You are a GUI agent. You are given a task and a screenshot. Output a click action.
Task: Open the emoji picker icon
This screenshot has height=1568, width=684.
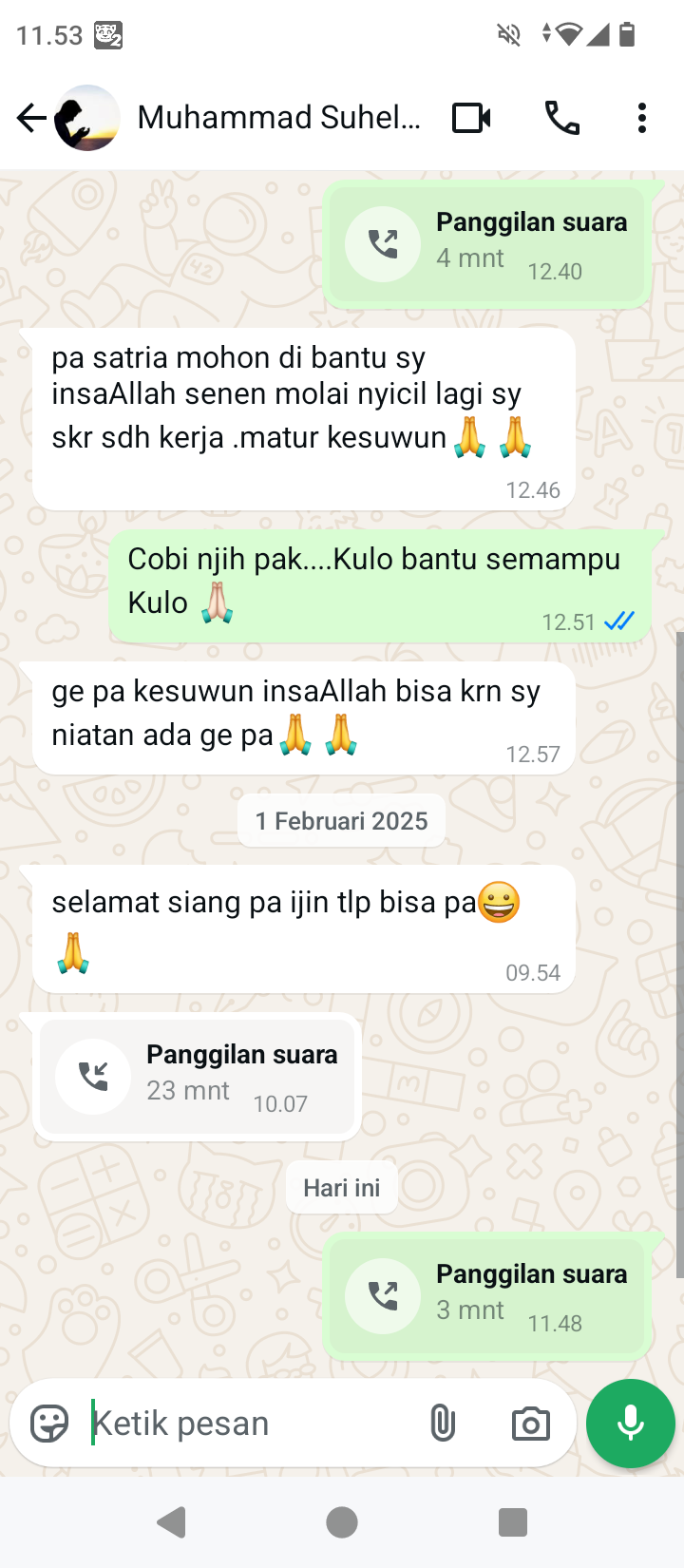(49, 1424)
